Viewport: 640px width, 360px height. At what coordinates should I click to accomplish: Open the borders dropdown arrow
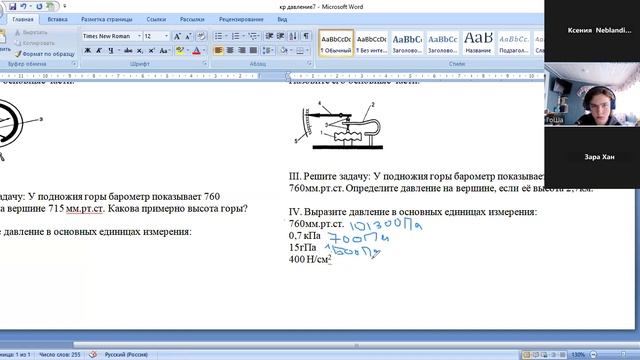[x=307, y=51]
